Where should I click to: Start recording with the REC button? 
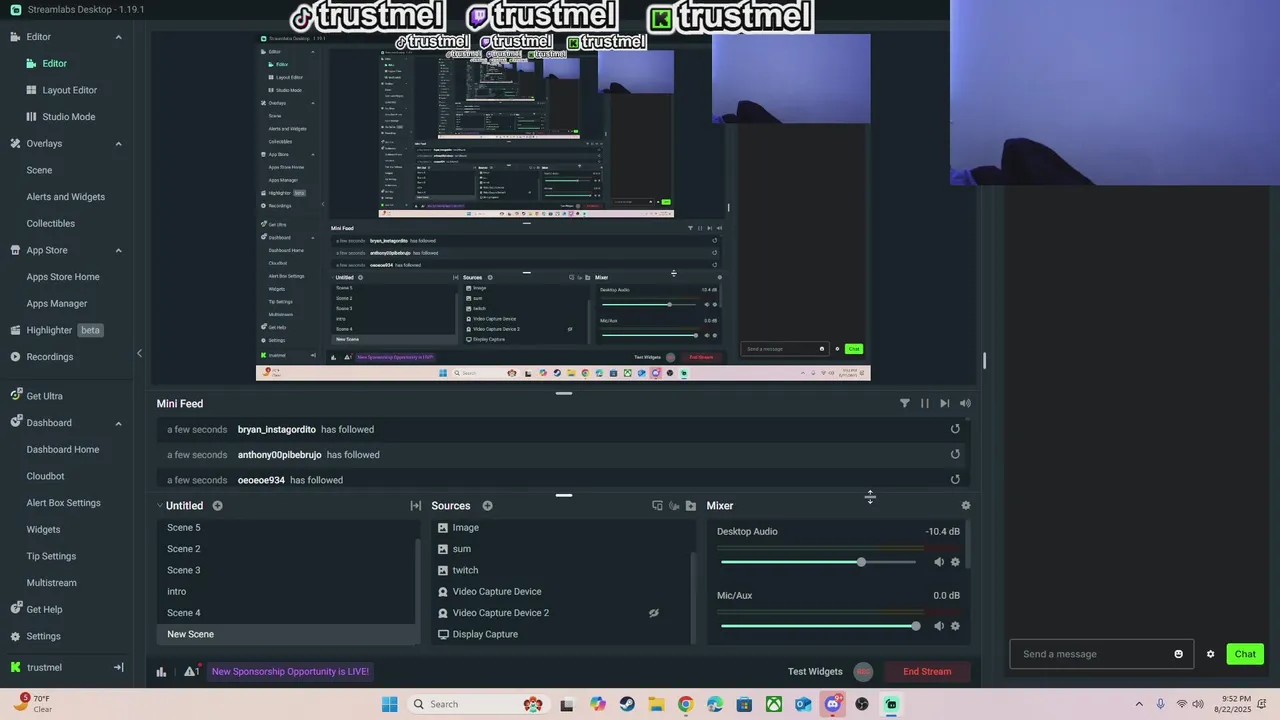(864, 672)
